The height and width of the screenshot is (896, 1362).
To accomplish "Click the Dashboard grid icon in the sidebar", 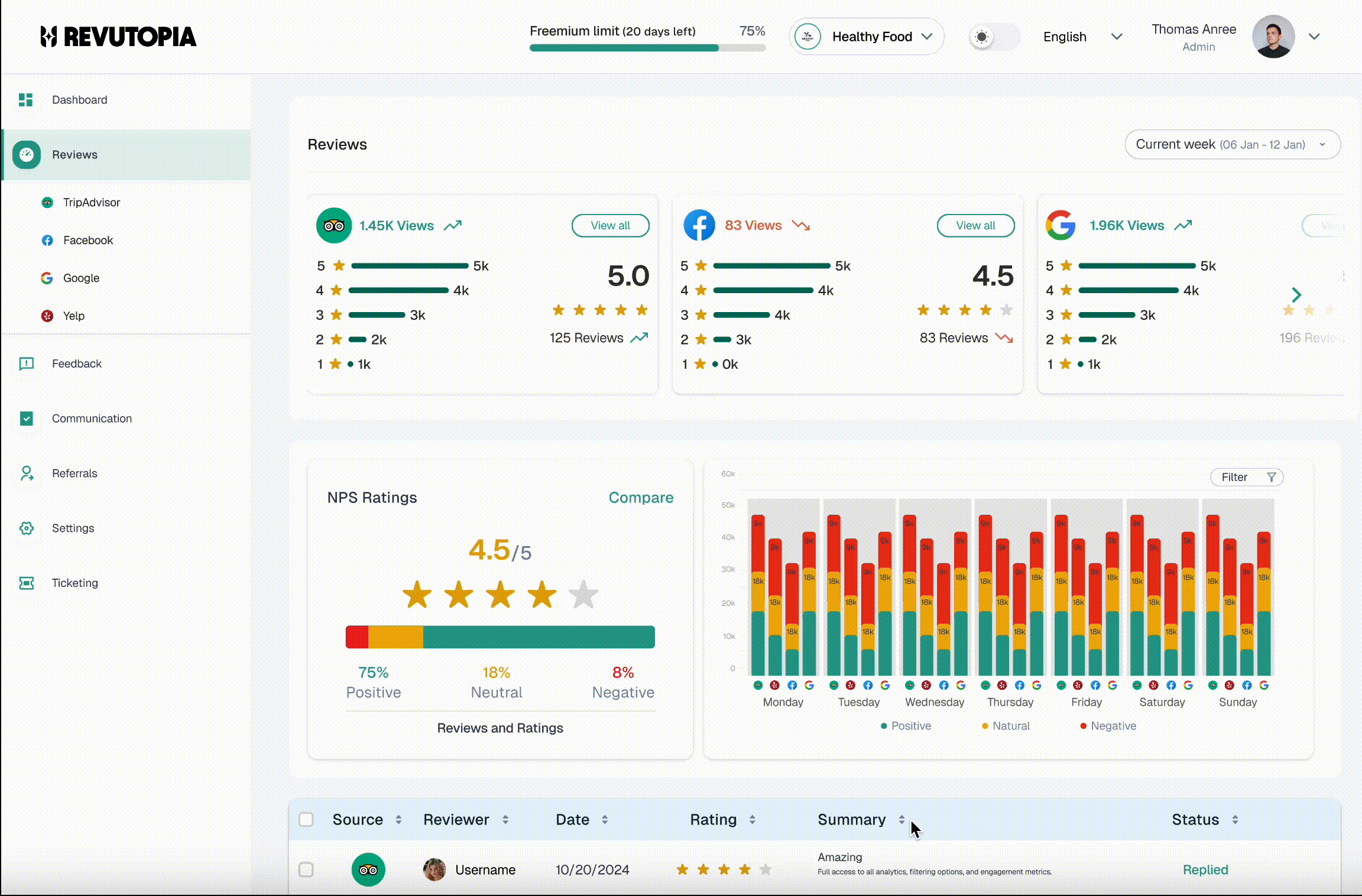I will point(25,100).
